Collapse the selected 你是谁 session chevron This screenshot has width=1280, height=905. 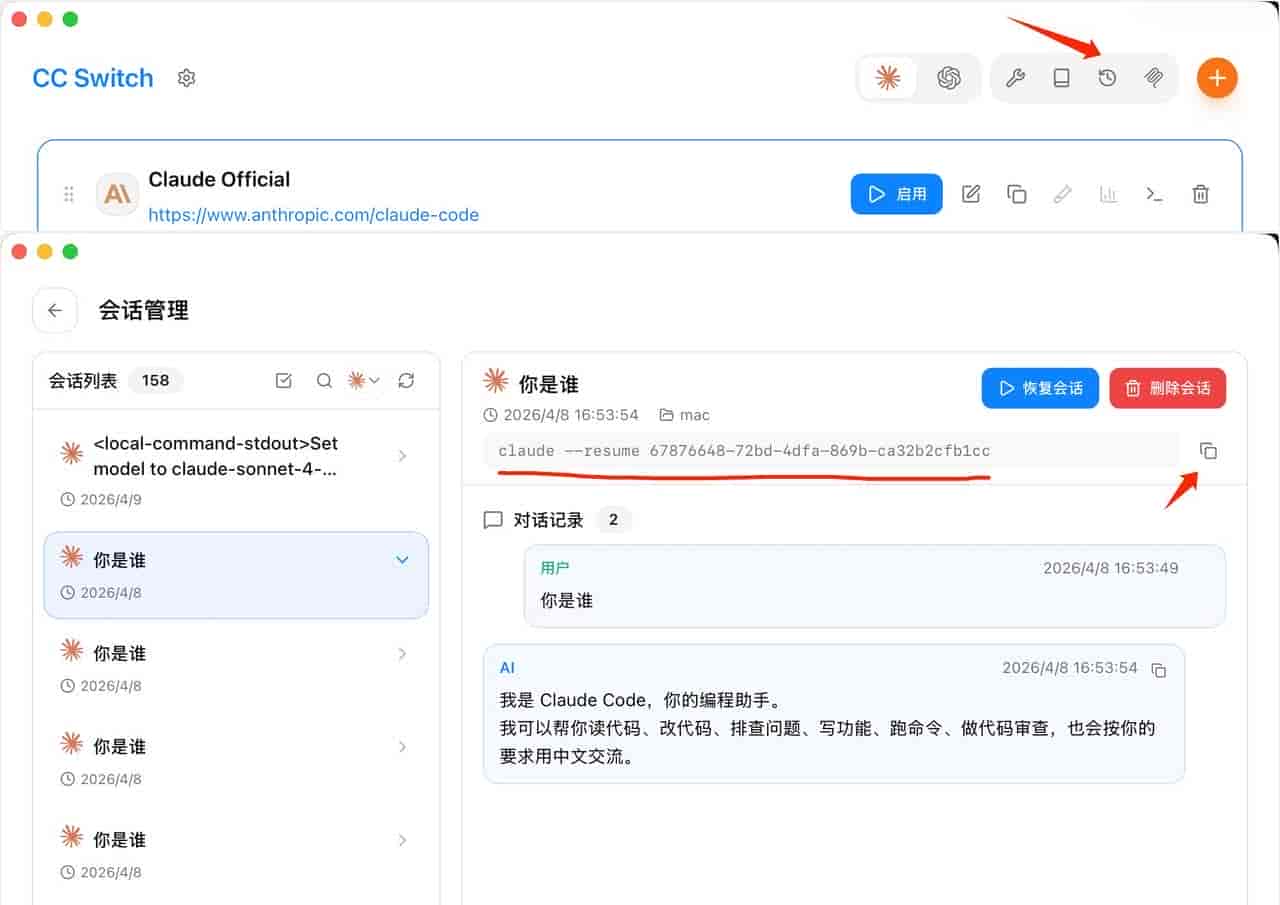(x=402, y=560)
